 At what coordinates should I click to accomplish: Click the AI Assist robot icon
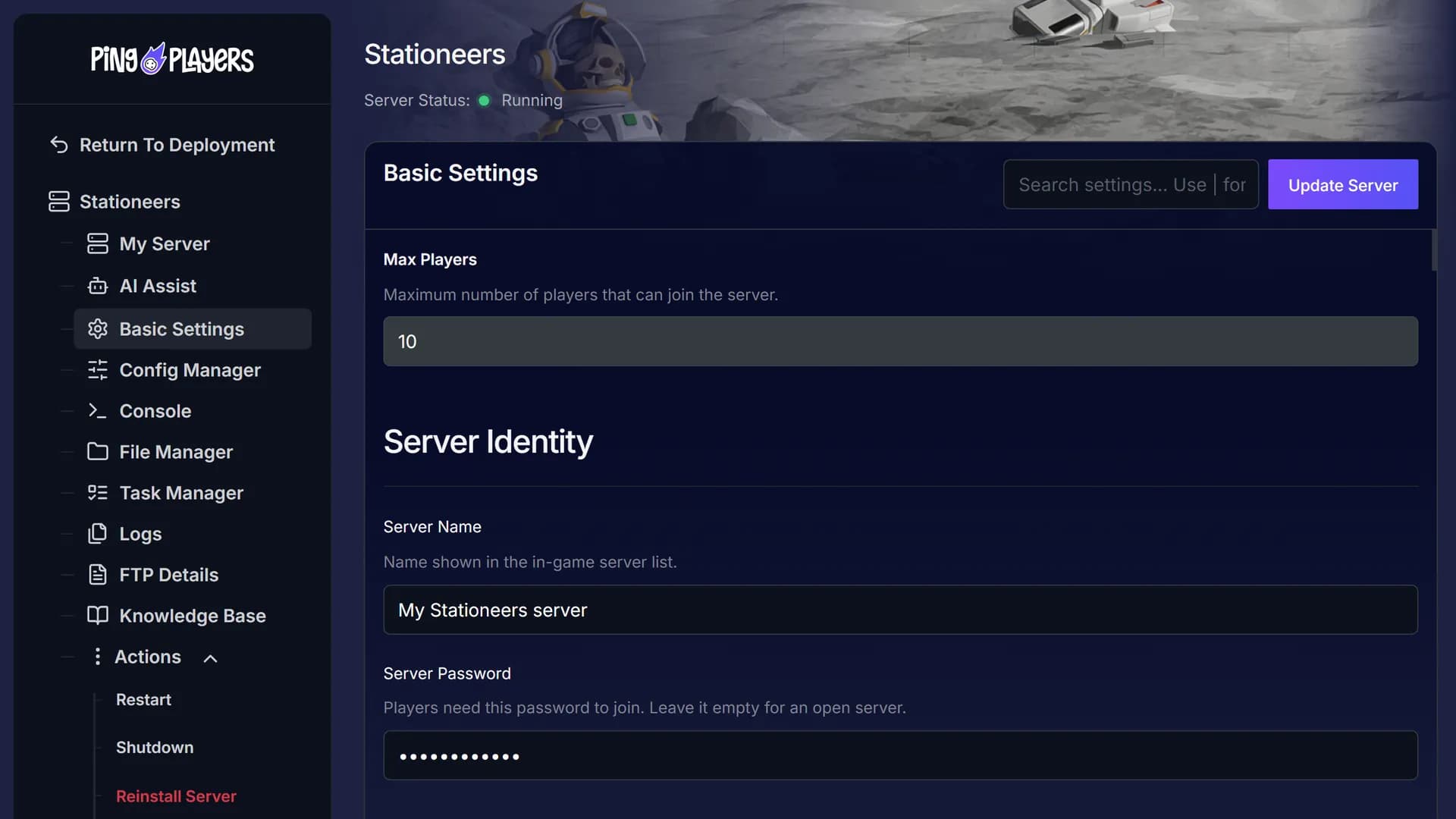[x=98, y=286]
